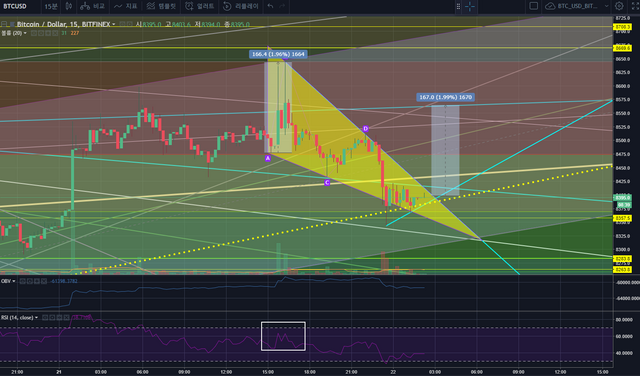This screenshot has height=376, width=640.
Task: Click the 8600.0 price axis tick
Action: (x=622, y=86)
